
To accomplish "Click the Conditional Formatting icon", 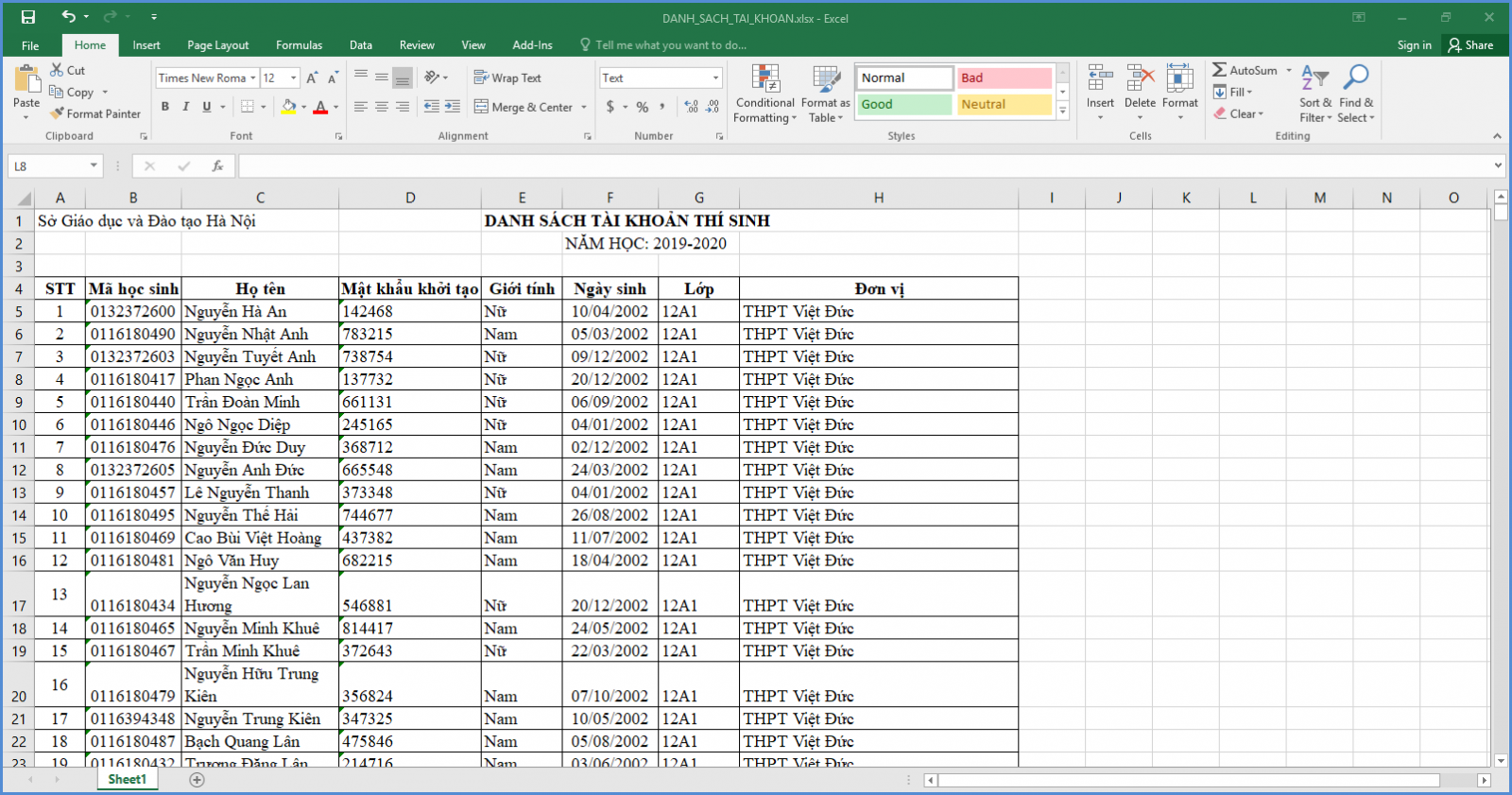I will click(765, 80).
